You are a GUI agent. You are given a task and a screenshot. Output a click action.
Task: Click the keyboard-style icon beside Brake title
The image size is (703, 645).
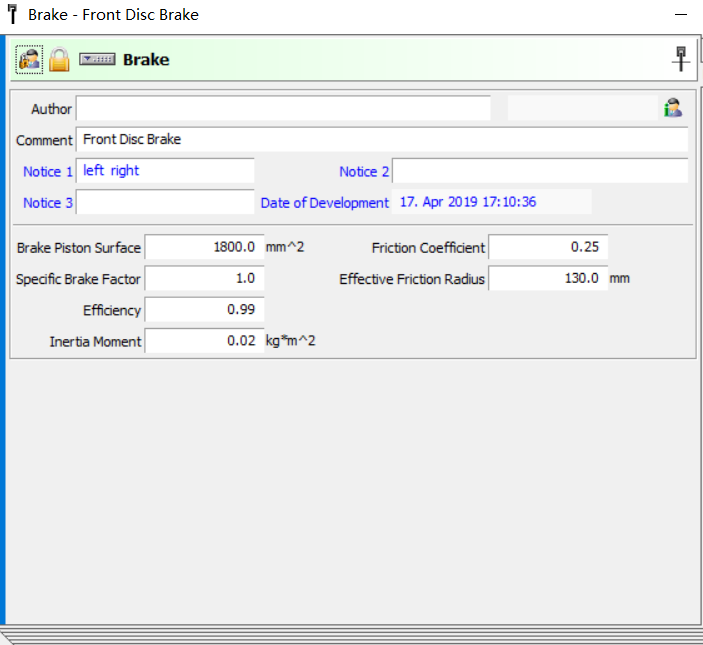[x=98, y=60]
